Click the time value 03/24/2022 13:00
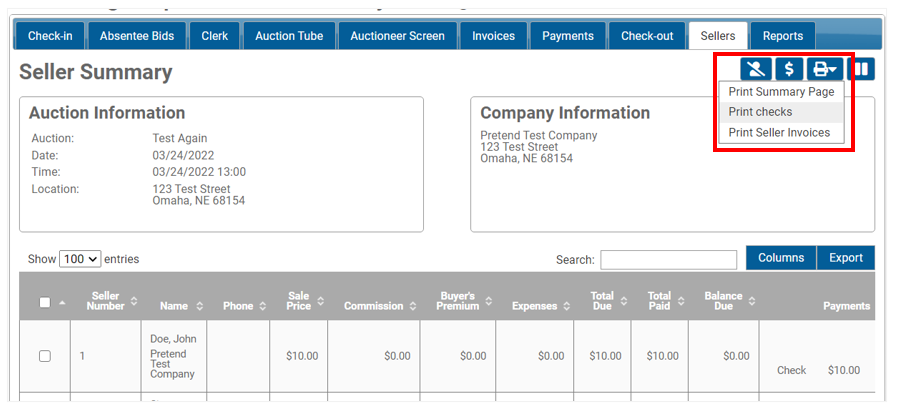The height and width of the screenshot is (413, 897). click(x=199, y=172)
